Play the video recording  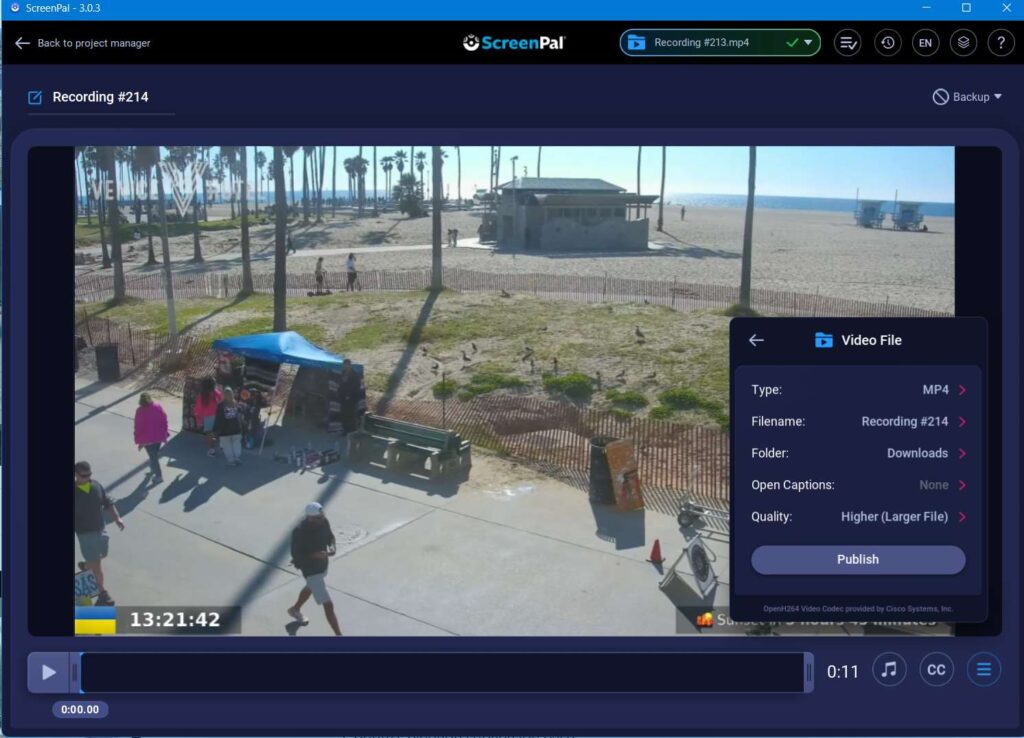point(48,672)
